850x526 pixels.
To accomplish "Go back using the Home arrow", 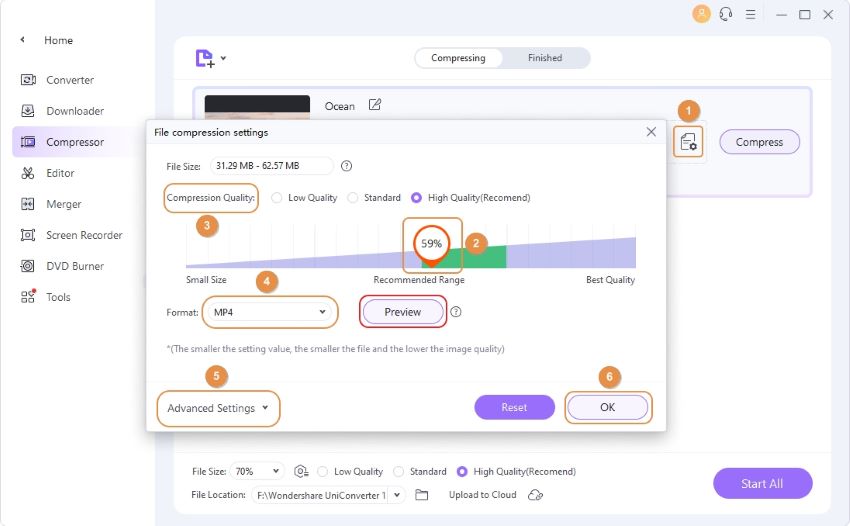I will point(22,40).
